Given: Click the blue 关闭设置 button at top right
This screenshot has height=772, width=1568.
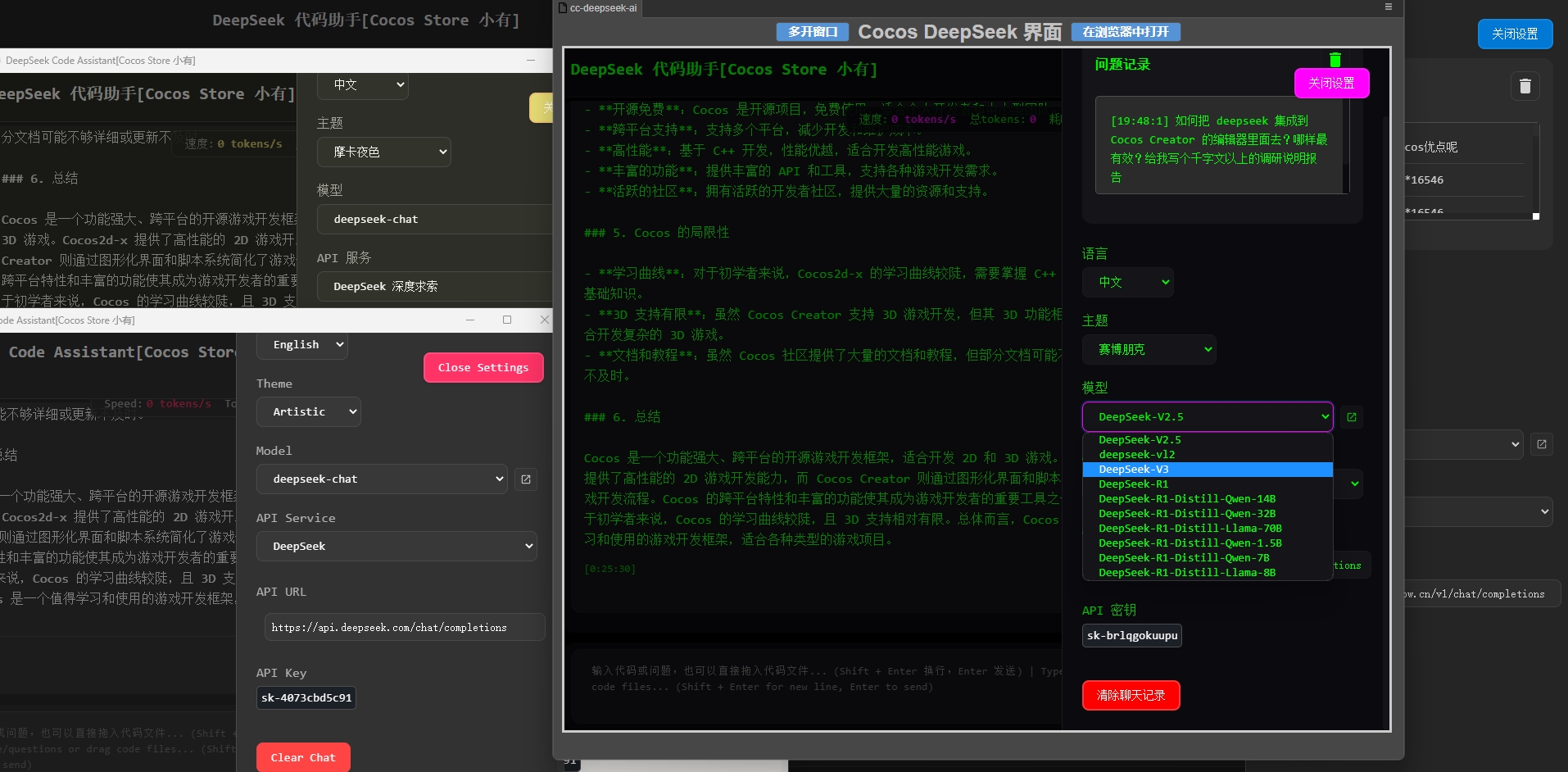Looking at the screenshot, I should [x=1515, y=34].
